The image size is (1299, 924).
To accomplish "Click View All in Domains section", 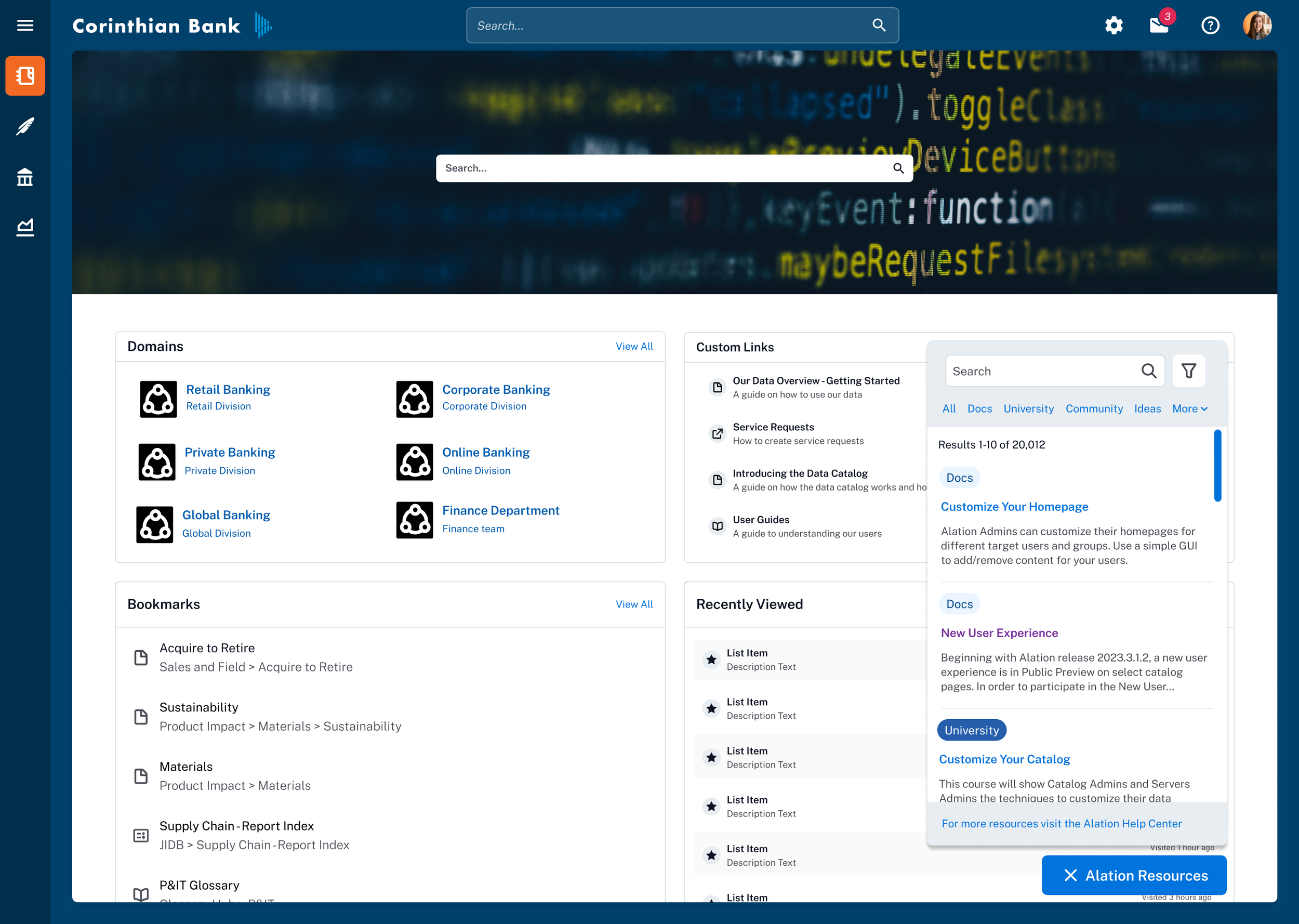I will pos(633,346).
